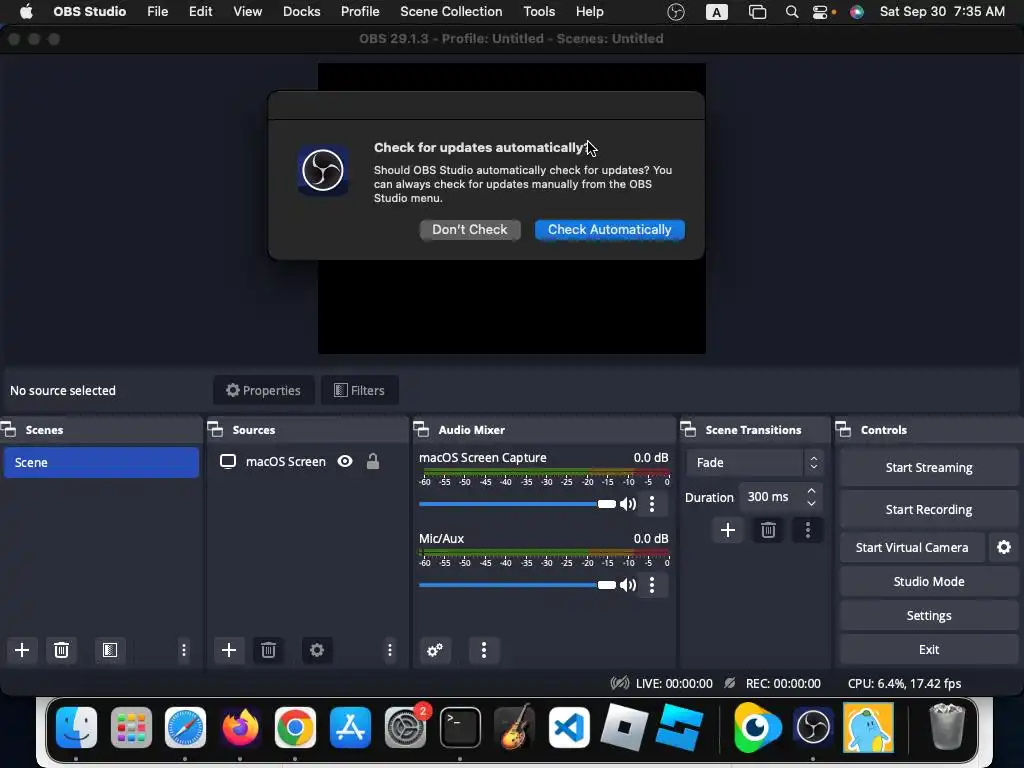Open Finder from the Dock

click(x=76, y=727)
